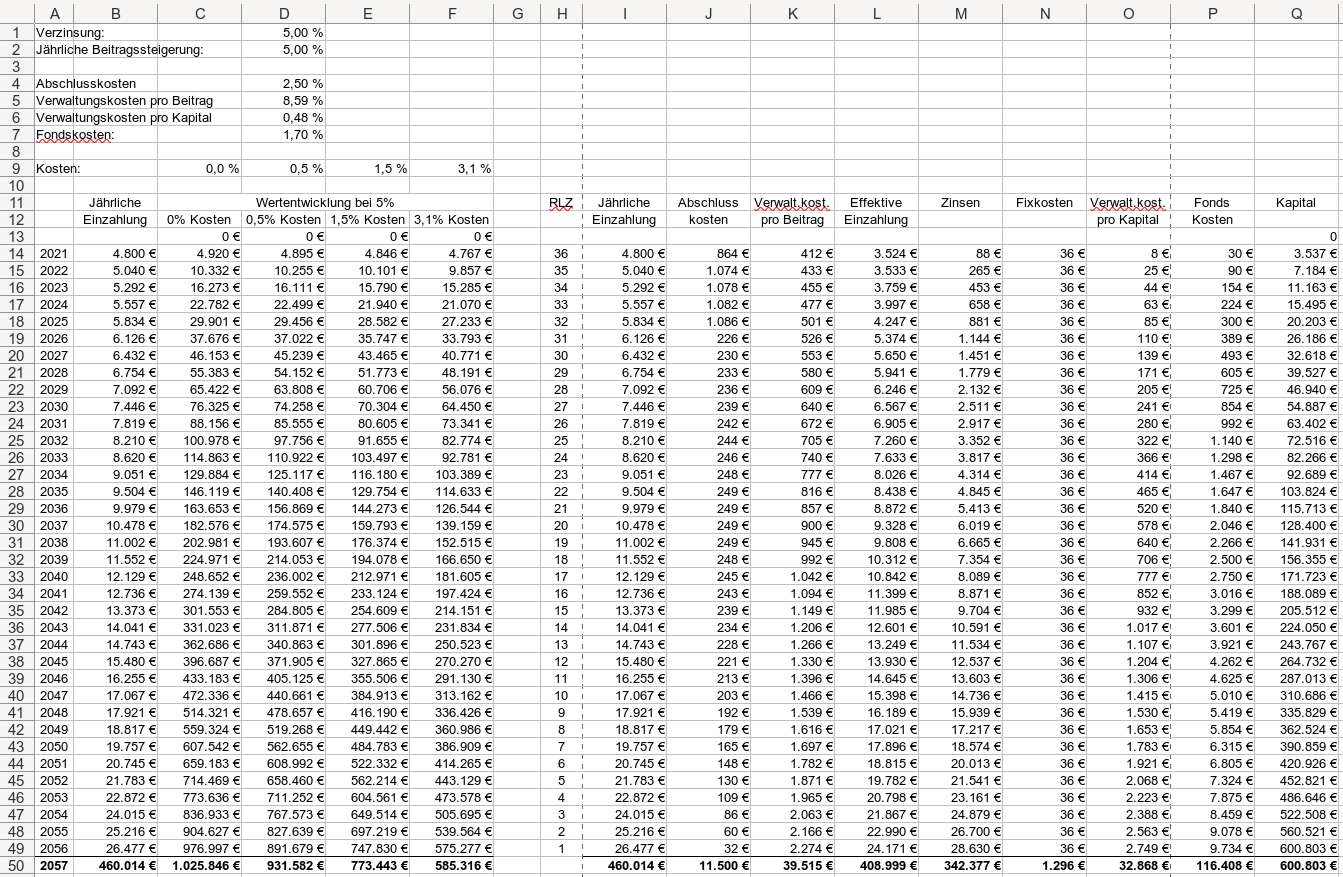This screenshot has width=1343, height=877.
Task: Select the 11.500 € Abschlusskosten total
Action: (x=708, y=865)
